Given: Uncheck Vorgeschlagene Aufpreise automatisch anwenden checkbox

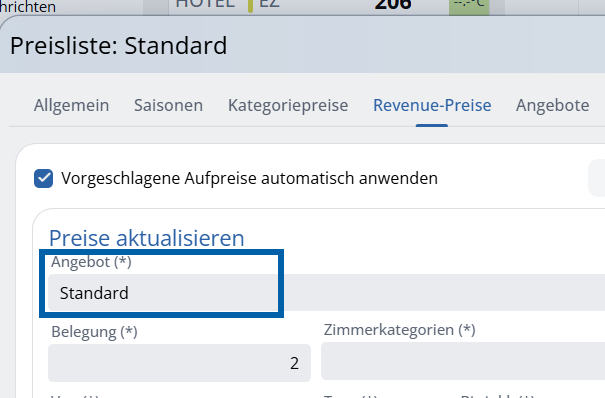Looking at the screenshot, I should click(44, 179).
